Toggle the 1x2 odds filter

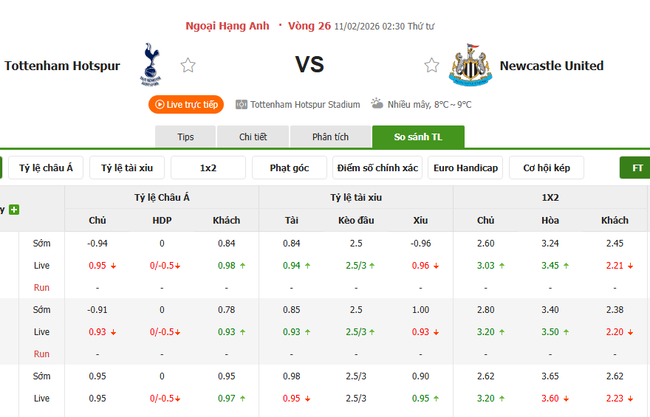(208, 168)
